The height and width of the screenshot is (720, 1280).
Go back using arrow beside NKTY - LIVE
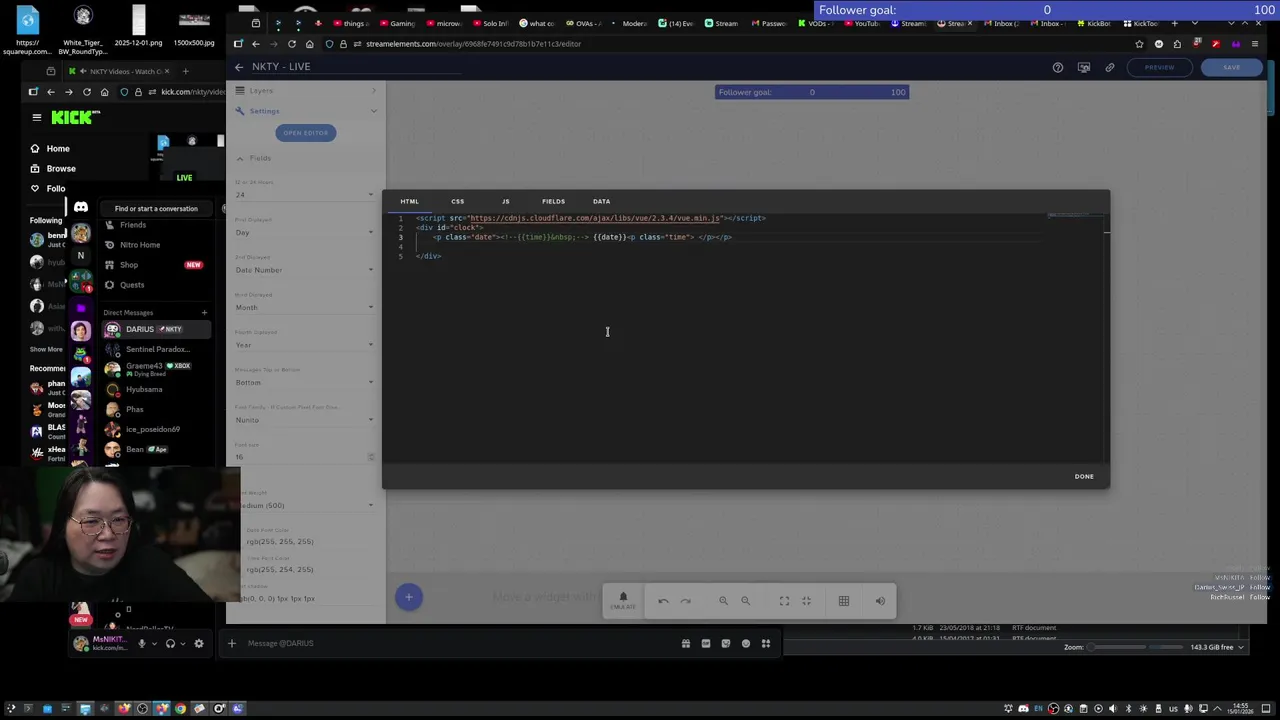point(239,67)
